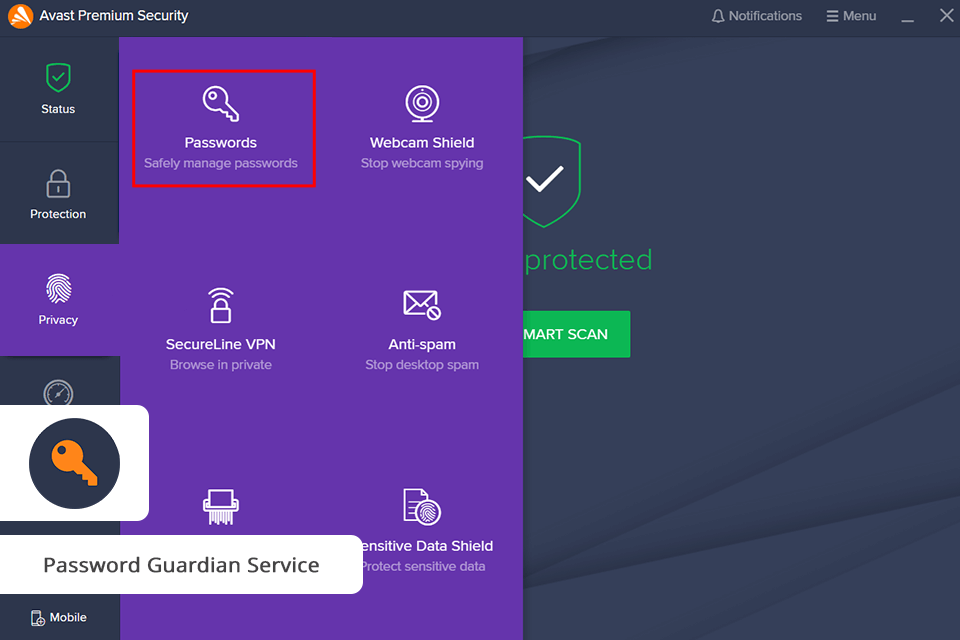960x640 pixels.
Task: Click 'Safely manage passwords' text
Action: coord(220,164)
